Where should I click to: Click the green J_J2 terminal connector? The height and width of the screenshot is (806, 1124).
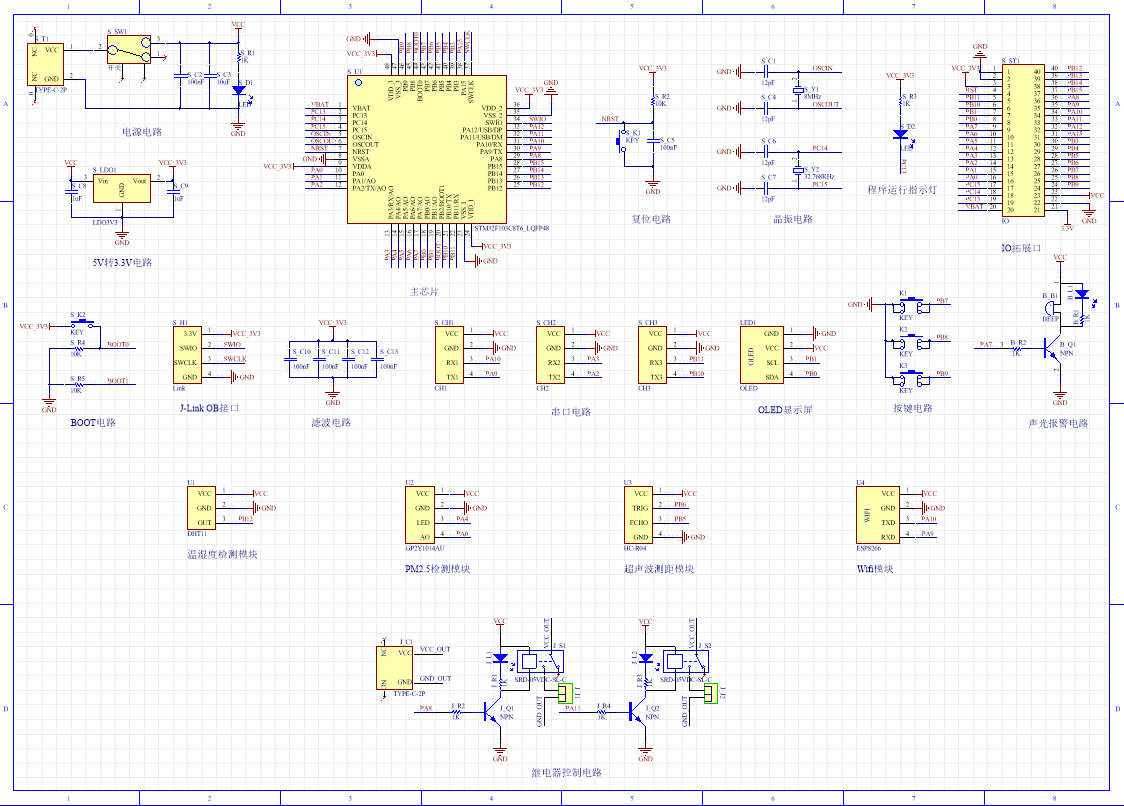710,693
